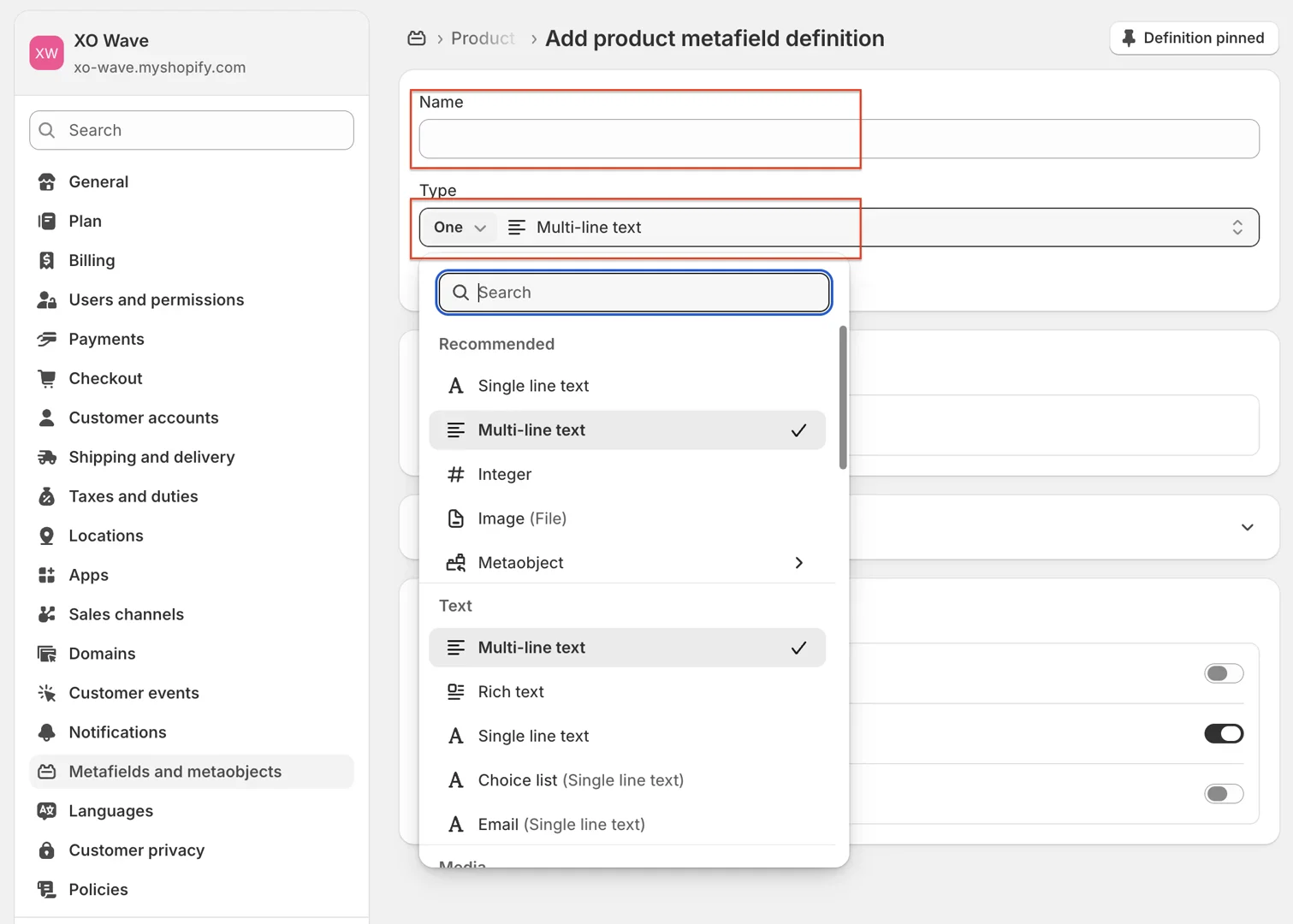1293x924 pixels.
Task: Click the Locations pin icon
Action: click(x=47, y=536)
